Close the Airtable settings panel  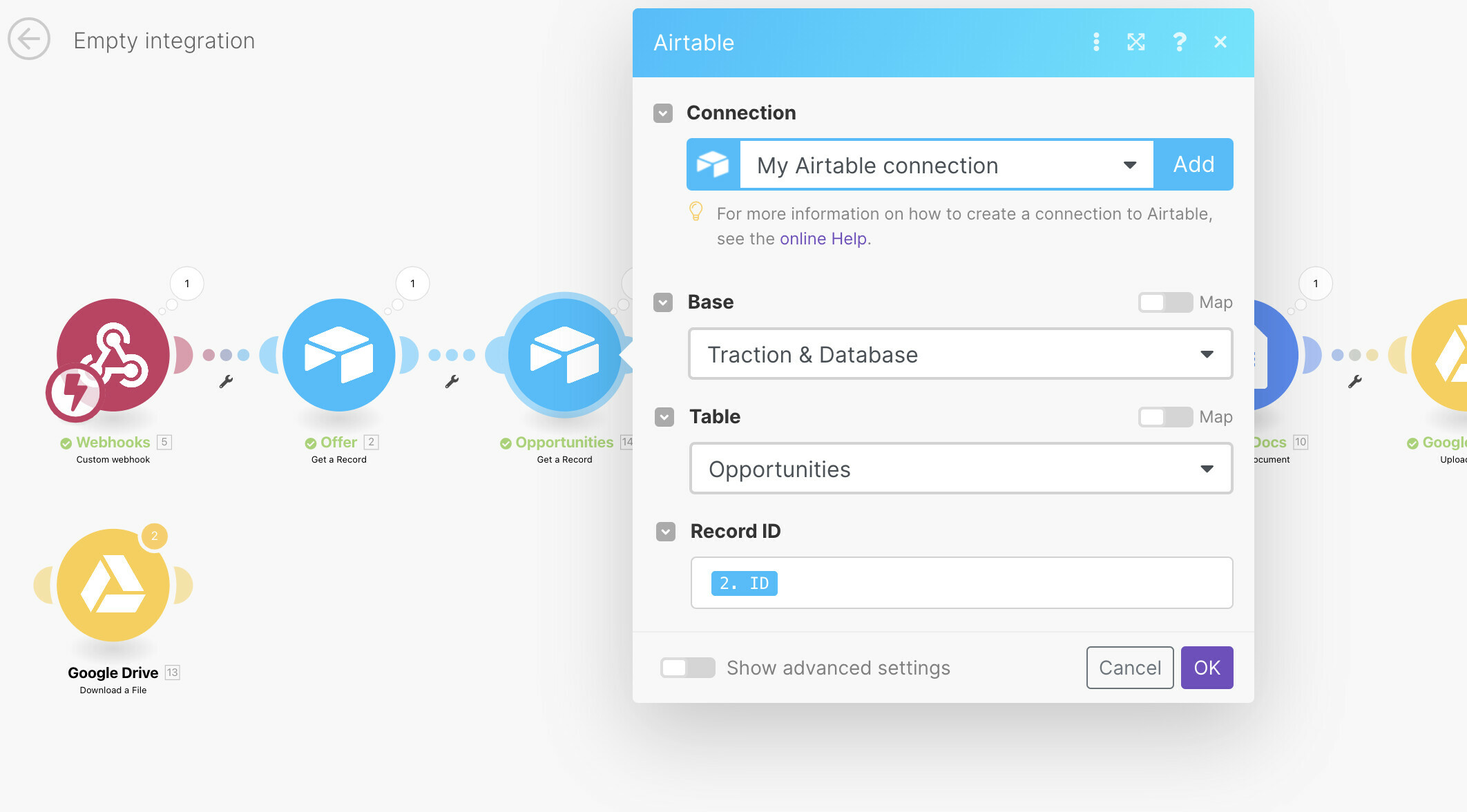pyautogui.click(x=1220, y=42)
